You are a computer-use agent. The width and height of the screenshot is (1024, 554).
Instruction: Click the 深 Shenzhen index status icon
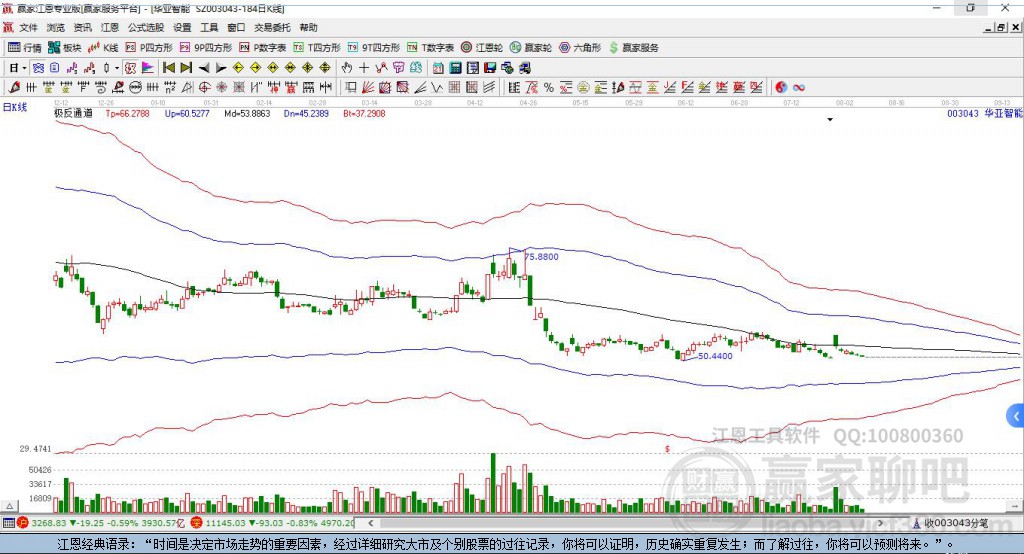197,523
